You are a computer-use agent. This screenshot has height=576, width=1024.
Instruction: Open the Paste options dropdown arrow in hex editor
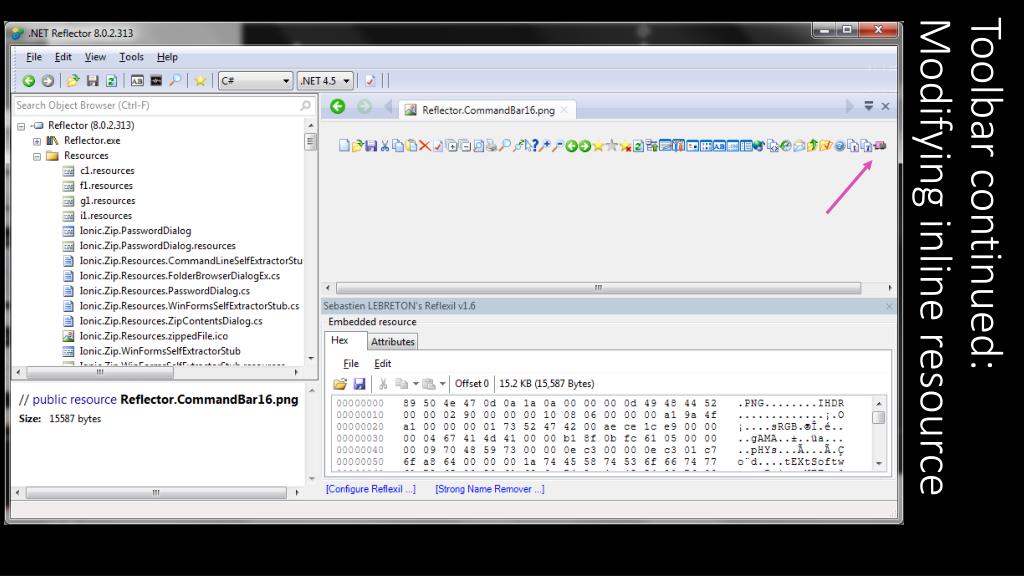(x=442, y=384)
